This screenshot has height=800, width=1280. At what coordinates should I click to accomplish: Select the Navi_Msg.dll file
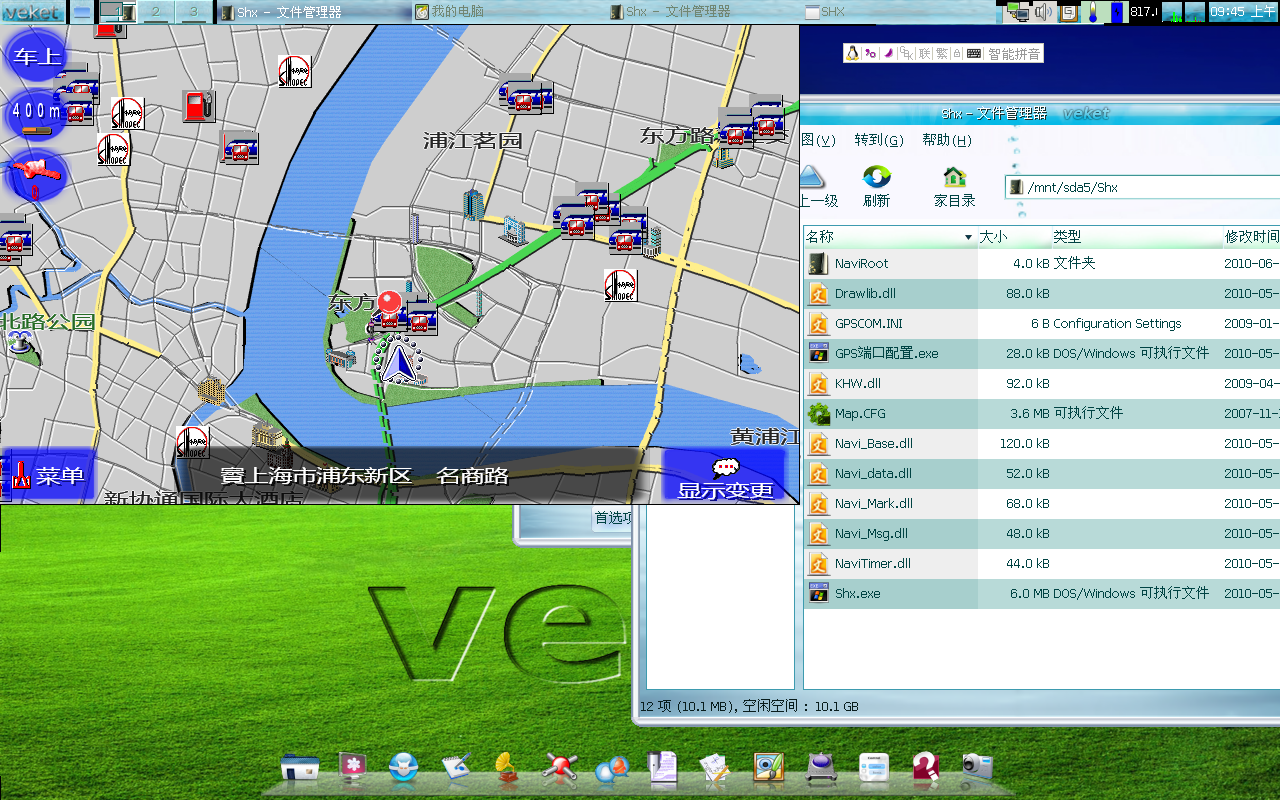click(871, 534)
